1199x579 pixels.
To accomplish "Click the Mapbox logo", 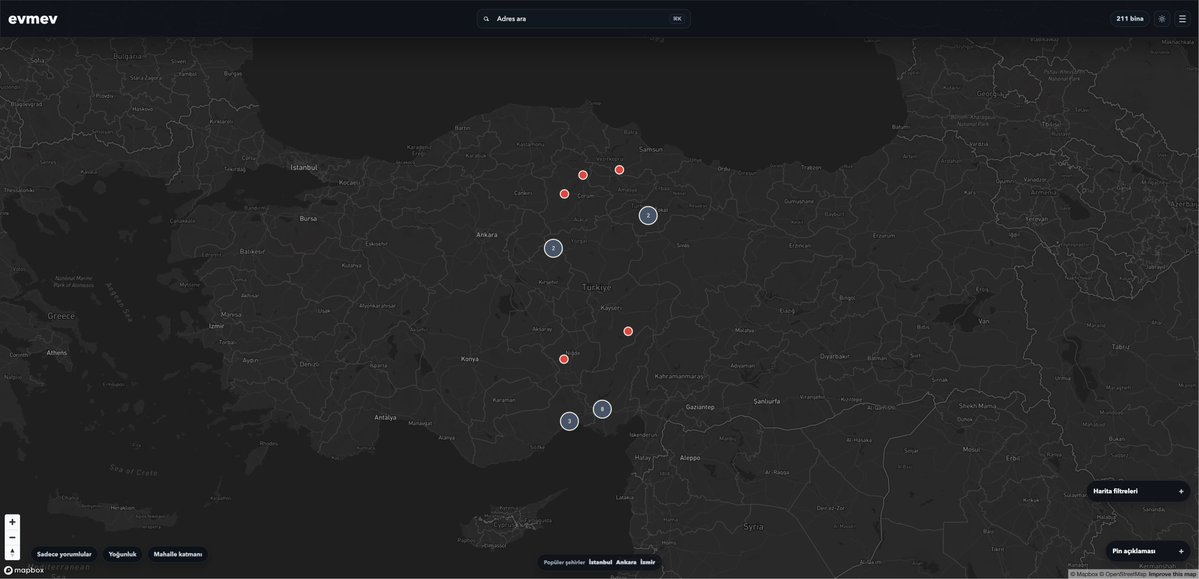I will click(23, 570).
